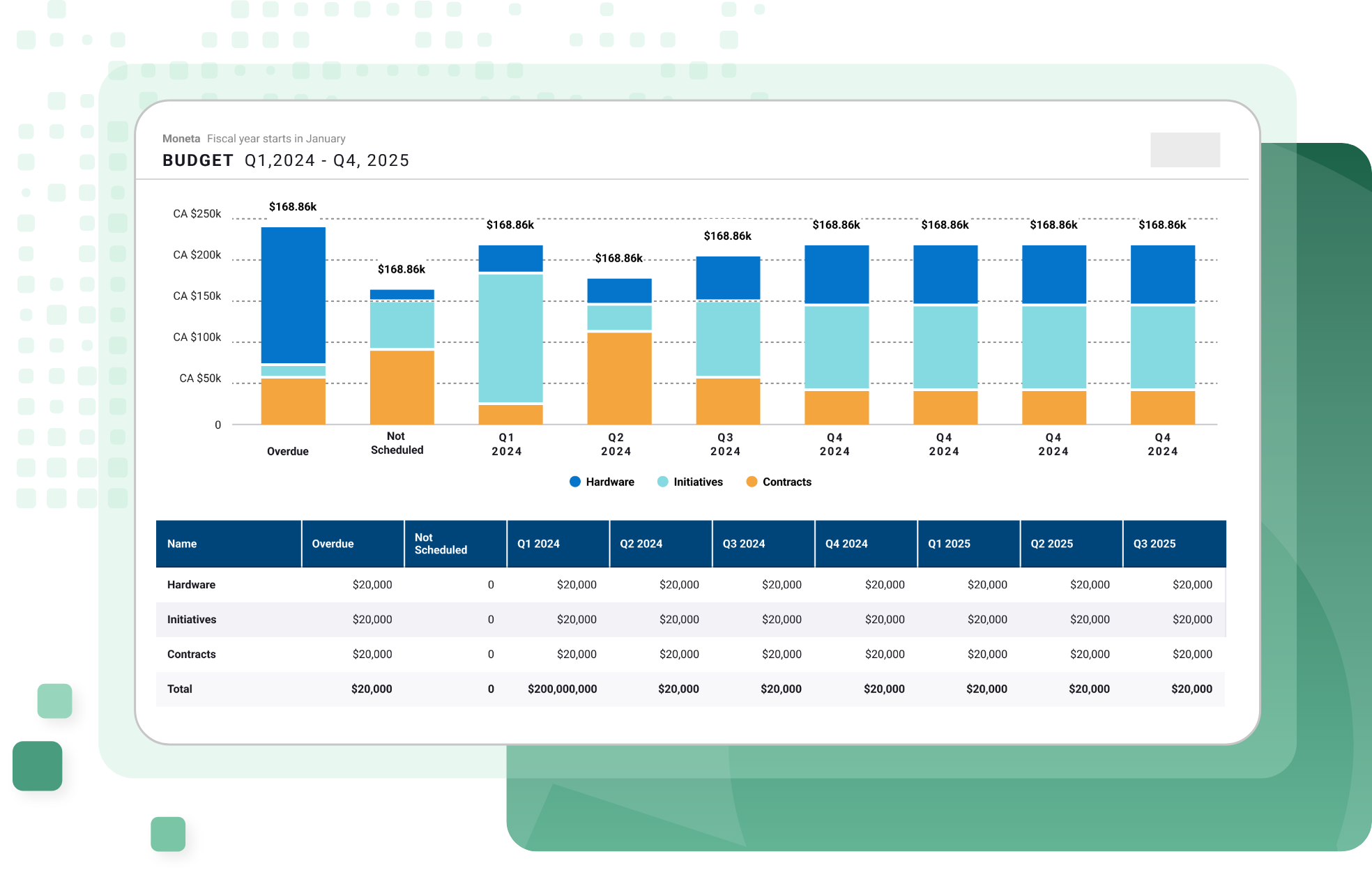Open the Initiatives table row
The image size is (1372, 877).
click(x=192, y=620)
